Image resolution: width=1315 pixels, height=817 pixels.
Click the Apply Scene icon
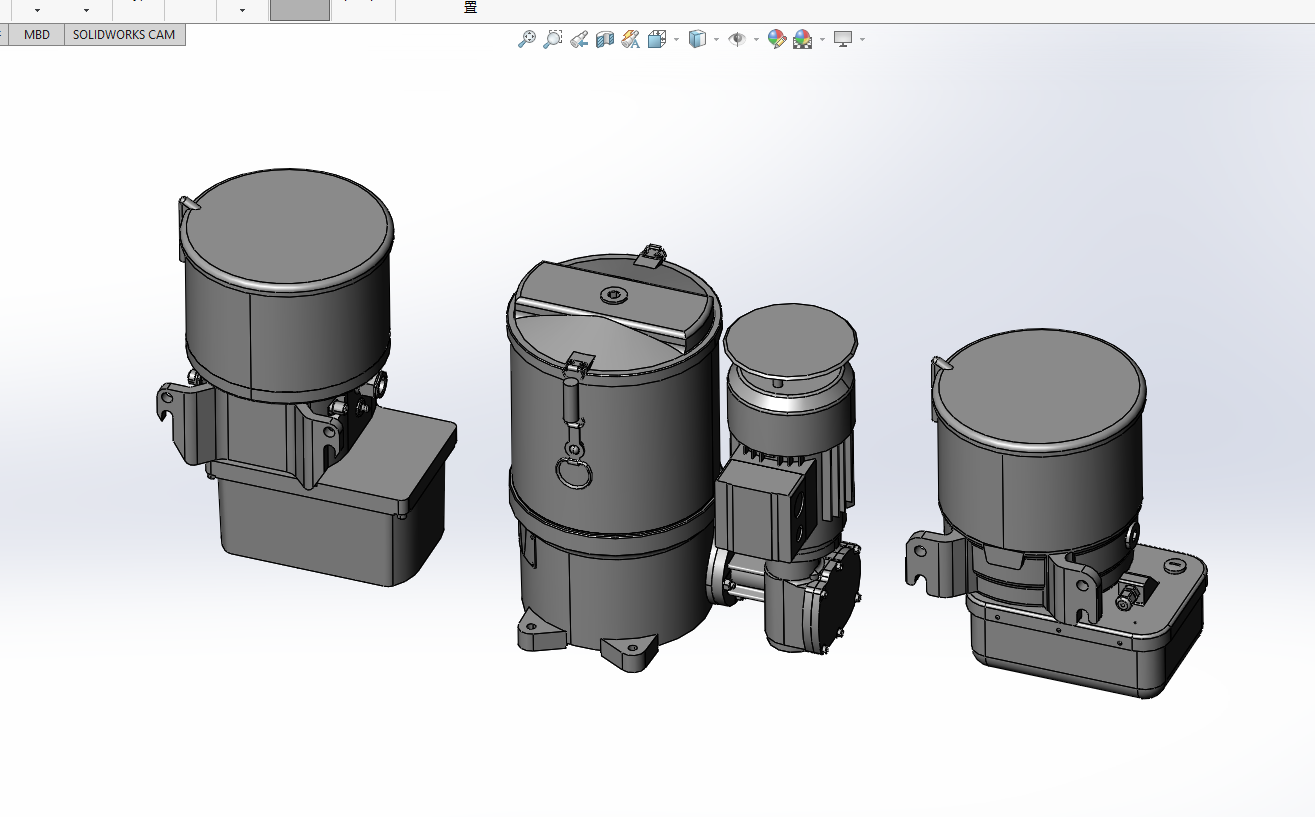pyautogui.click(x=803, y=40)
